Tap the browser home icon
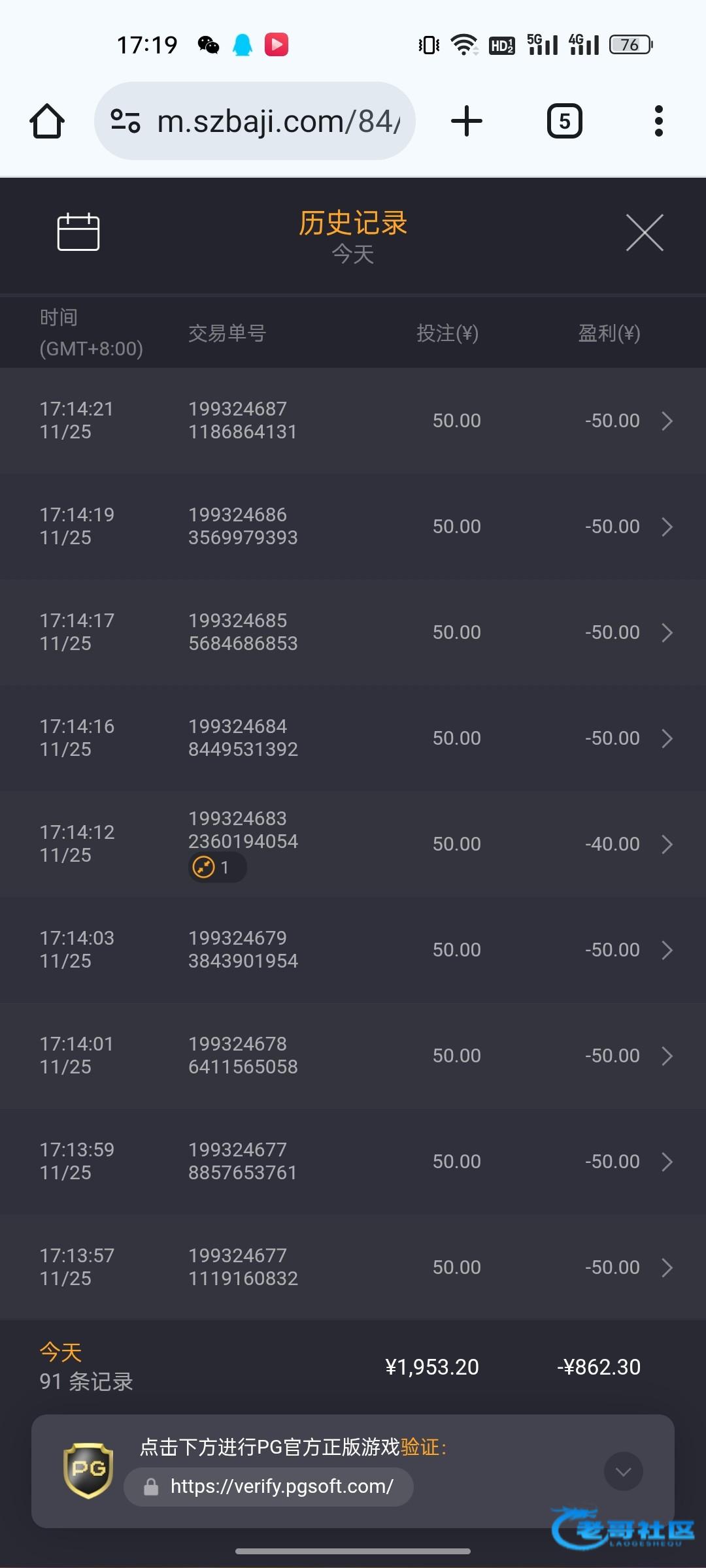706x1568 pixels. 47,122
